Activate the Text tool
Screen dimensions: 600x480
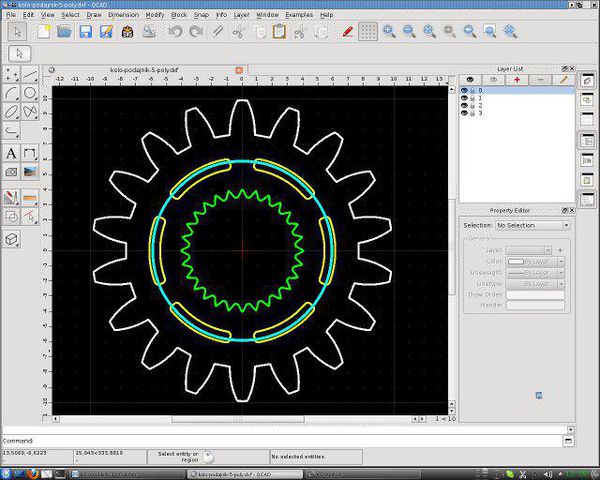11,153
